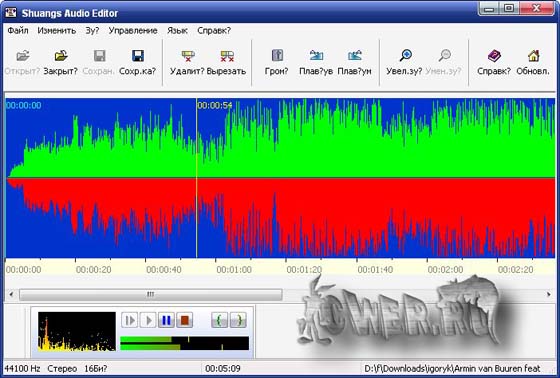Pause playback with the blue pause button
Image resolution: width=560 pixels, height=378 pixels.
[166, 320]
